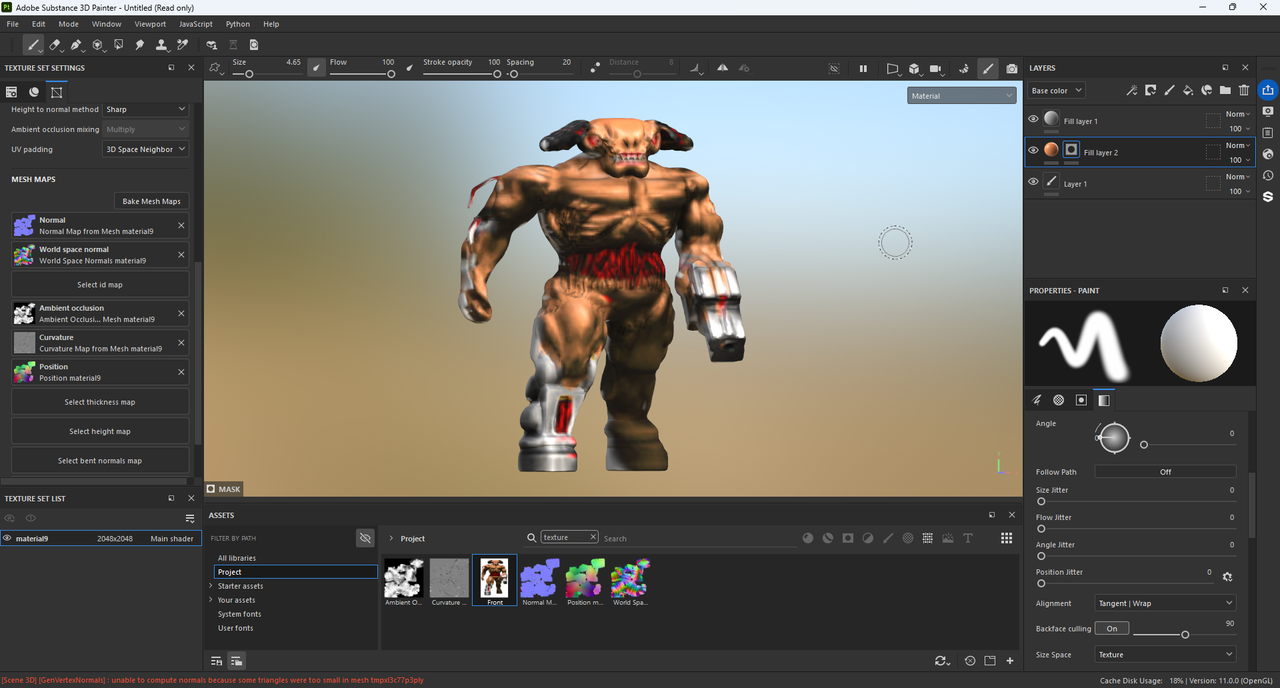Toggle material9 texture set visibility
Viewport: 1280px width, 688px height.
tap(7, 538)
